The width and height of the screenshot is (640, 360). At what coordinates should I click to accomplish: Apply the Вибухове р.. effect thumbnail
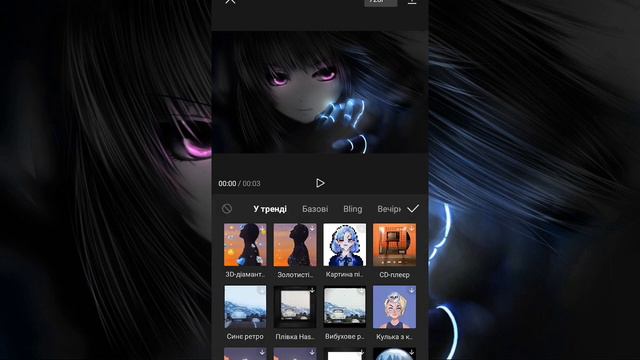coord(344,307)
